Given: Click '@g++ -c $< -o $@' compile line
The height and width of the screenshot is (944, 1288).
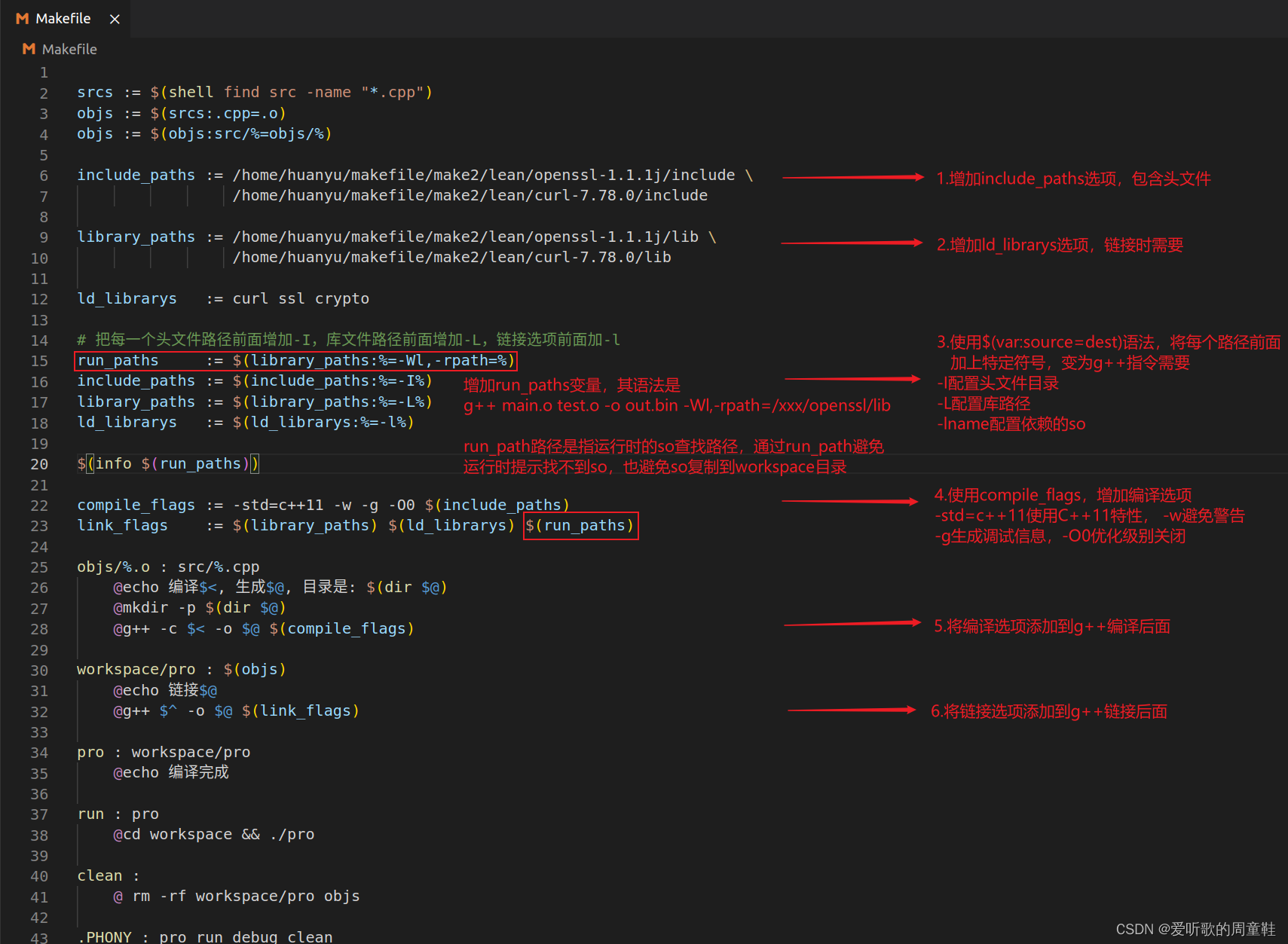Looking at the screenshot, I should point(264,628).
